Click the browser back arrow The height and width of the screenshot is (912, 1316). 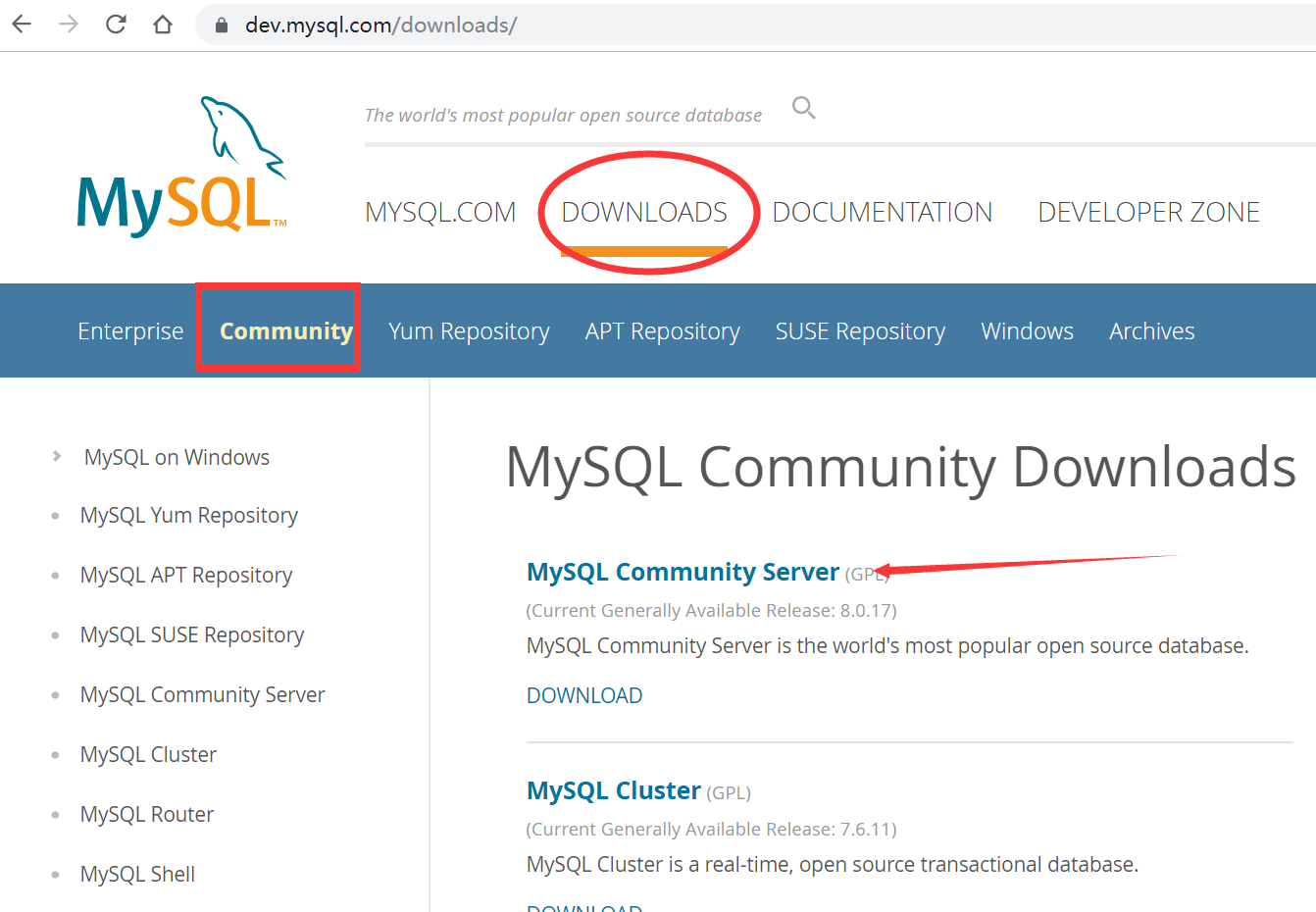coord(21,24)
